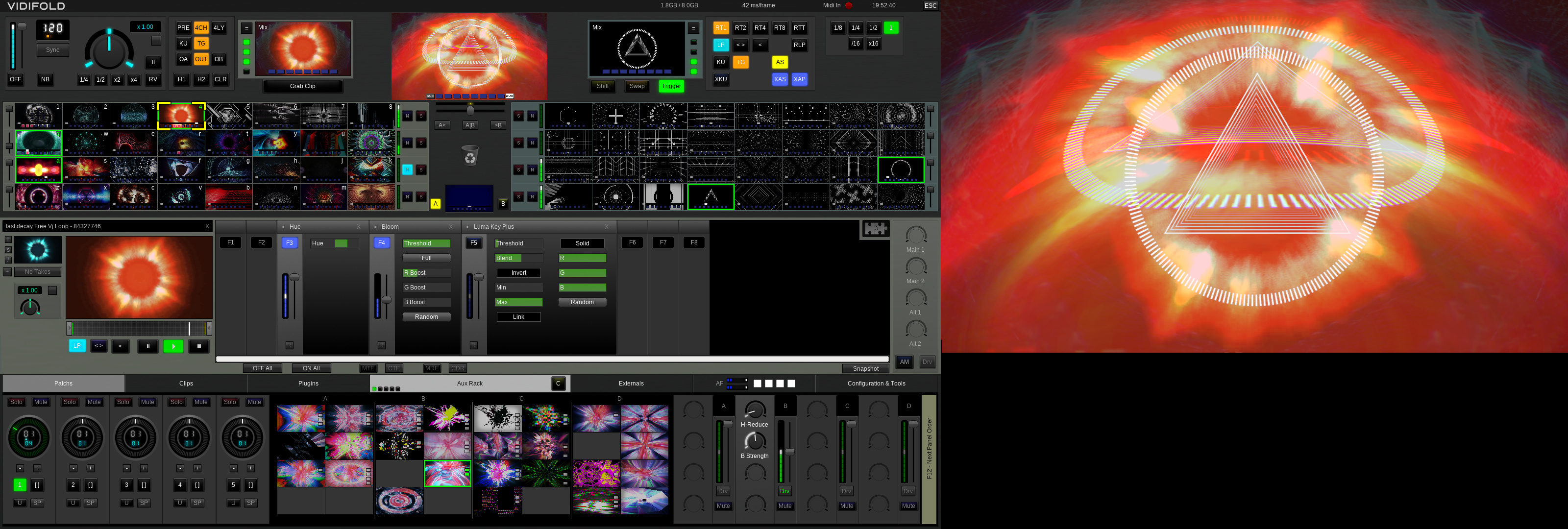
Task: Click the OB output button
Action: (219, 60)
